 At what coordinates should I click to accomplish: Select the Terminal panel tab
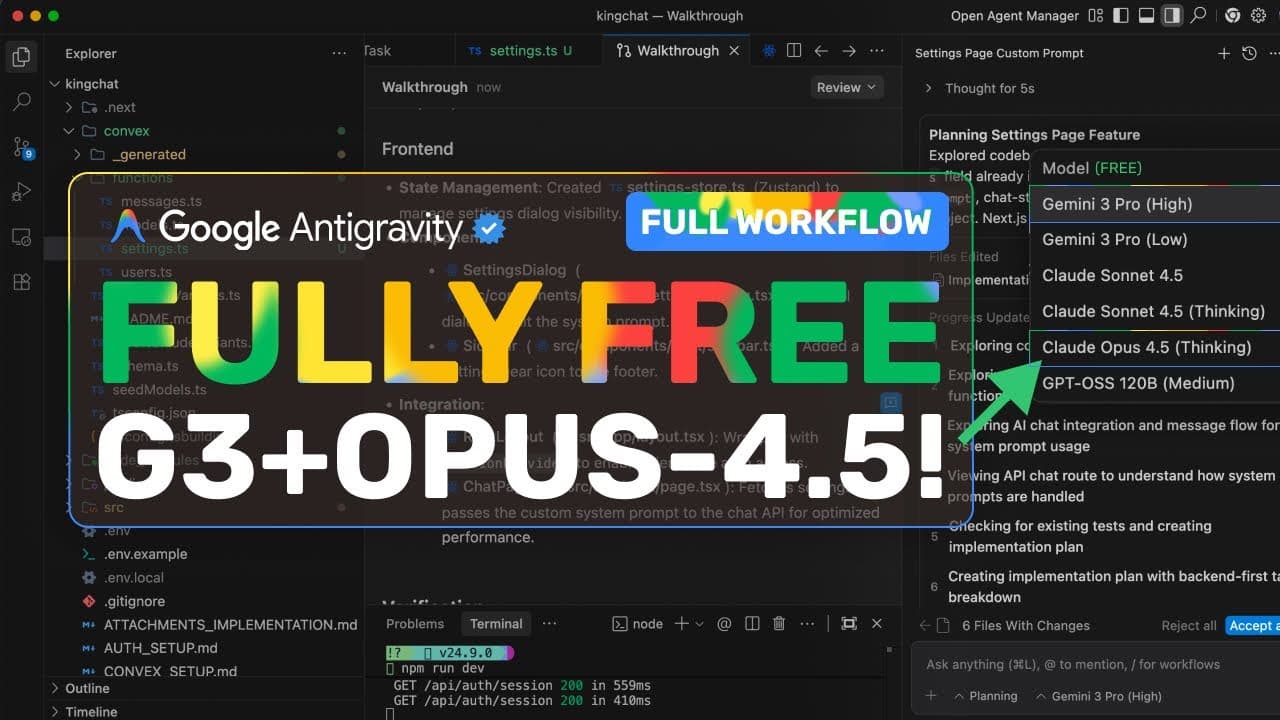[x=496, y=624]
